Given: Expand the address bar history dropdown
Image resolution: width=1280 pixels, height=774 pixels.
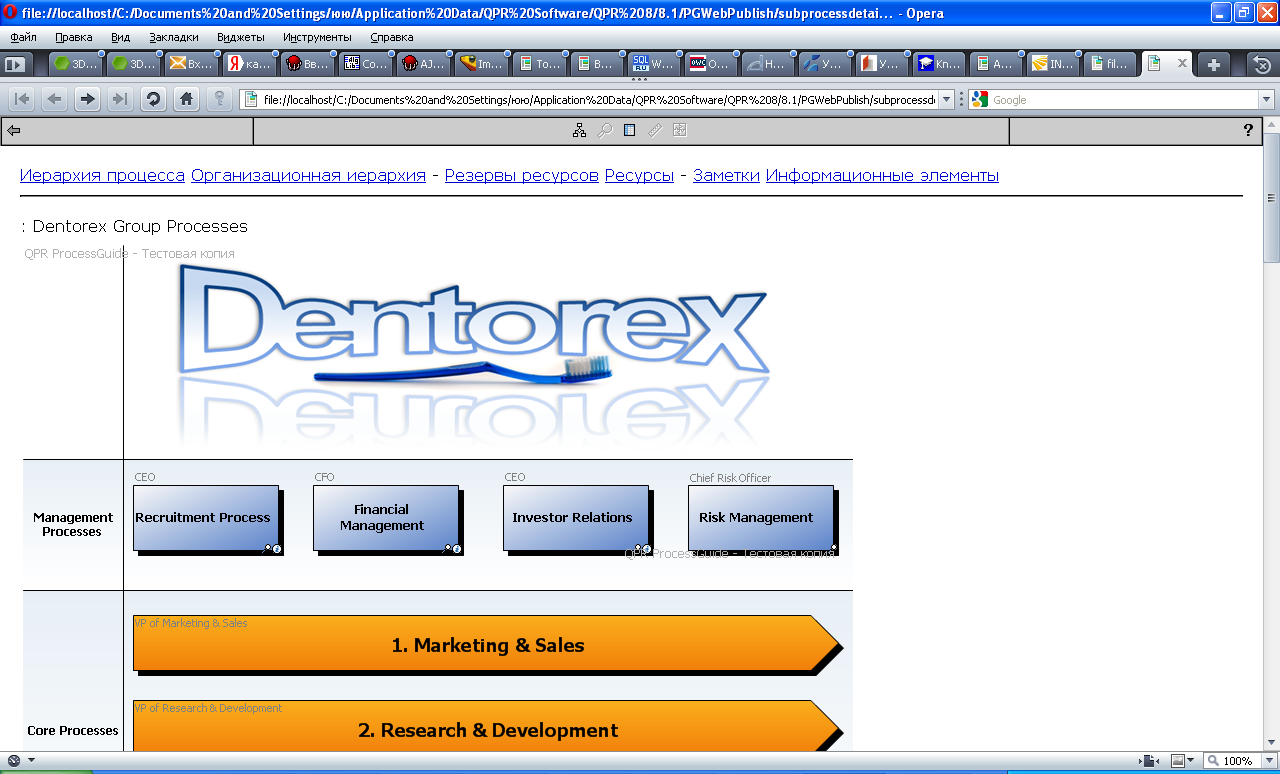Looking at the screenshot, I should [946, 99].
